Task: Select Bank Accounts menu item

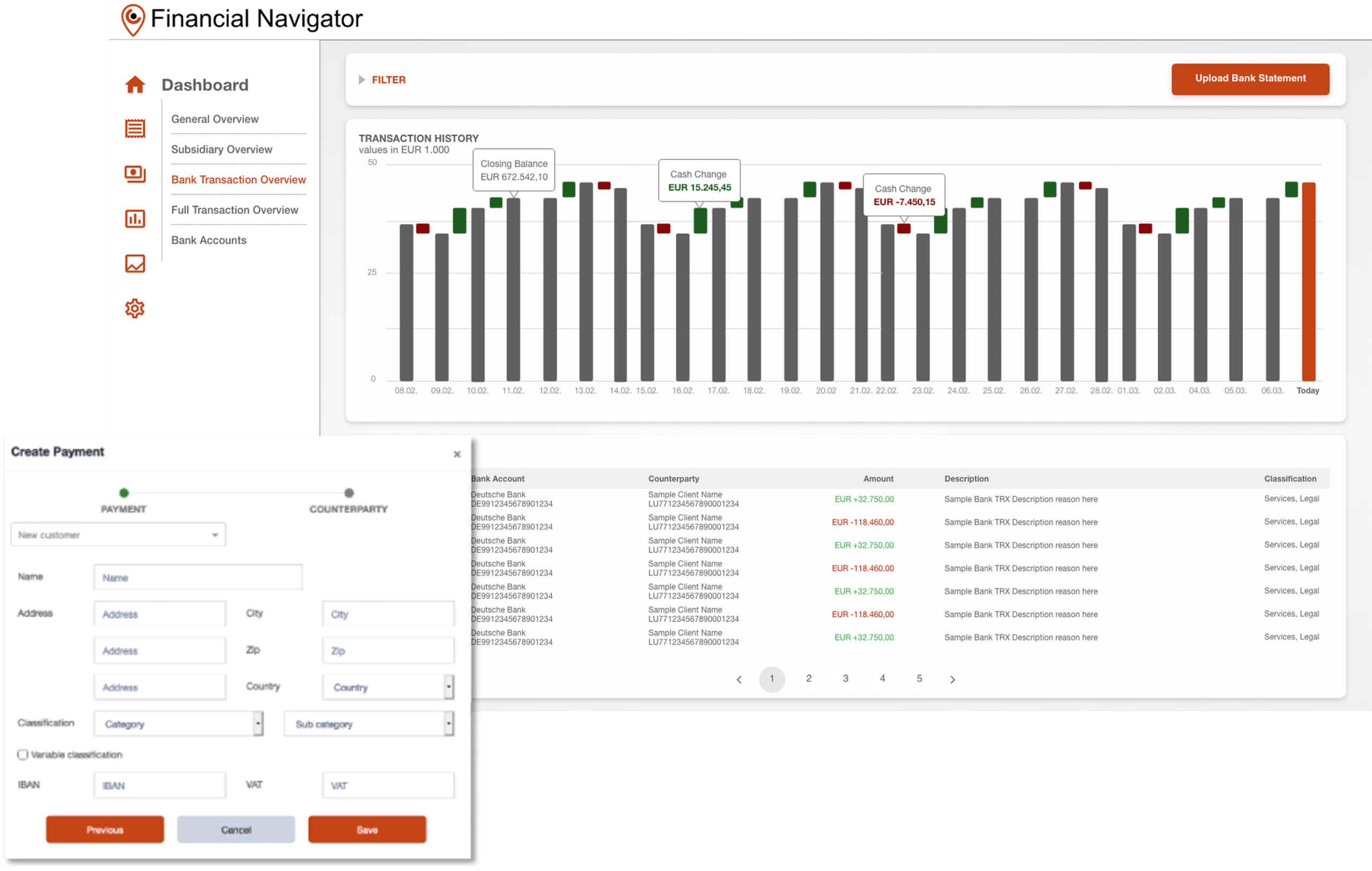Action: point(208,240)
